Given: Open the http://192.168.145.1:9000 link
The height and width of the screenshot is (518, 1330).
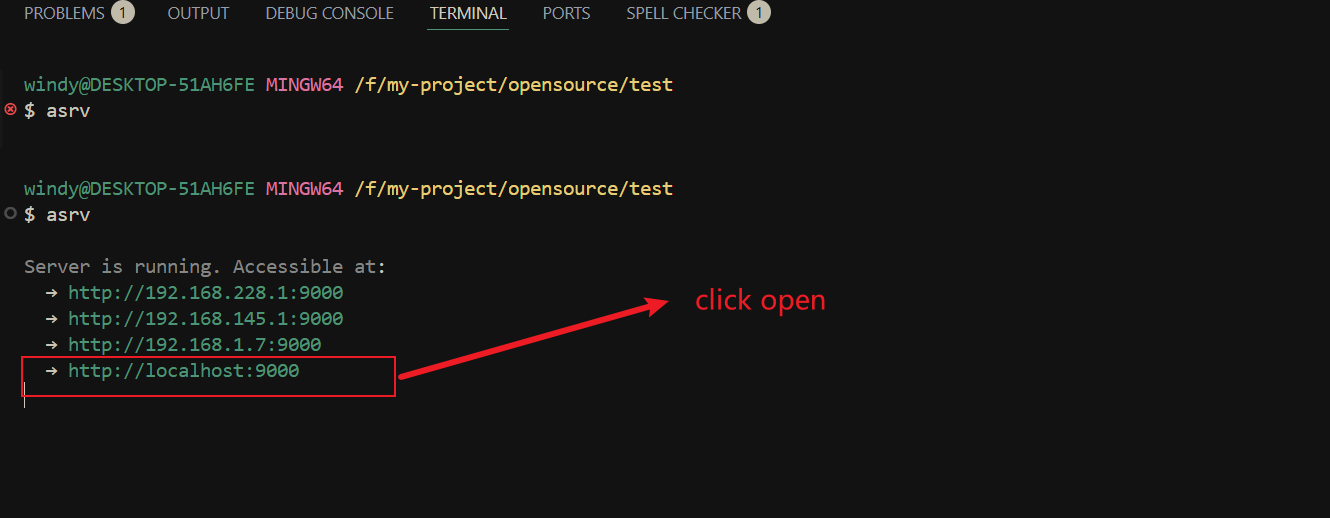Looking at the screenshot, I should point(206,319).
